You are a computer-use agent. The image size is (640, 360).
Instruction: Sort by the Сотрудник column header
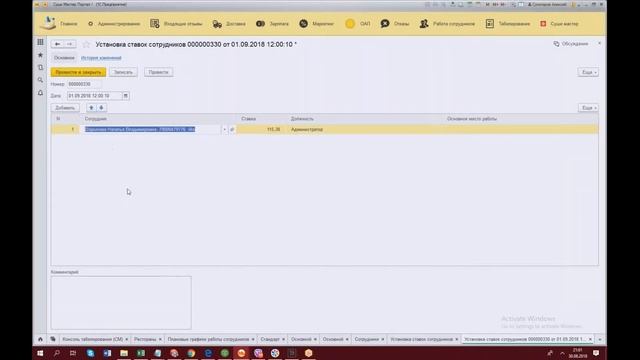[x=96, y=119]
